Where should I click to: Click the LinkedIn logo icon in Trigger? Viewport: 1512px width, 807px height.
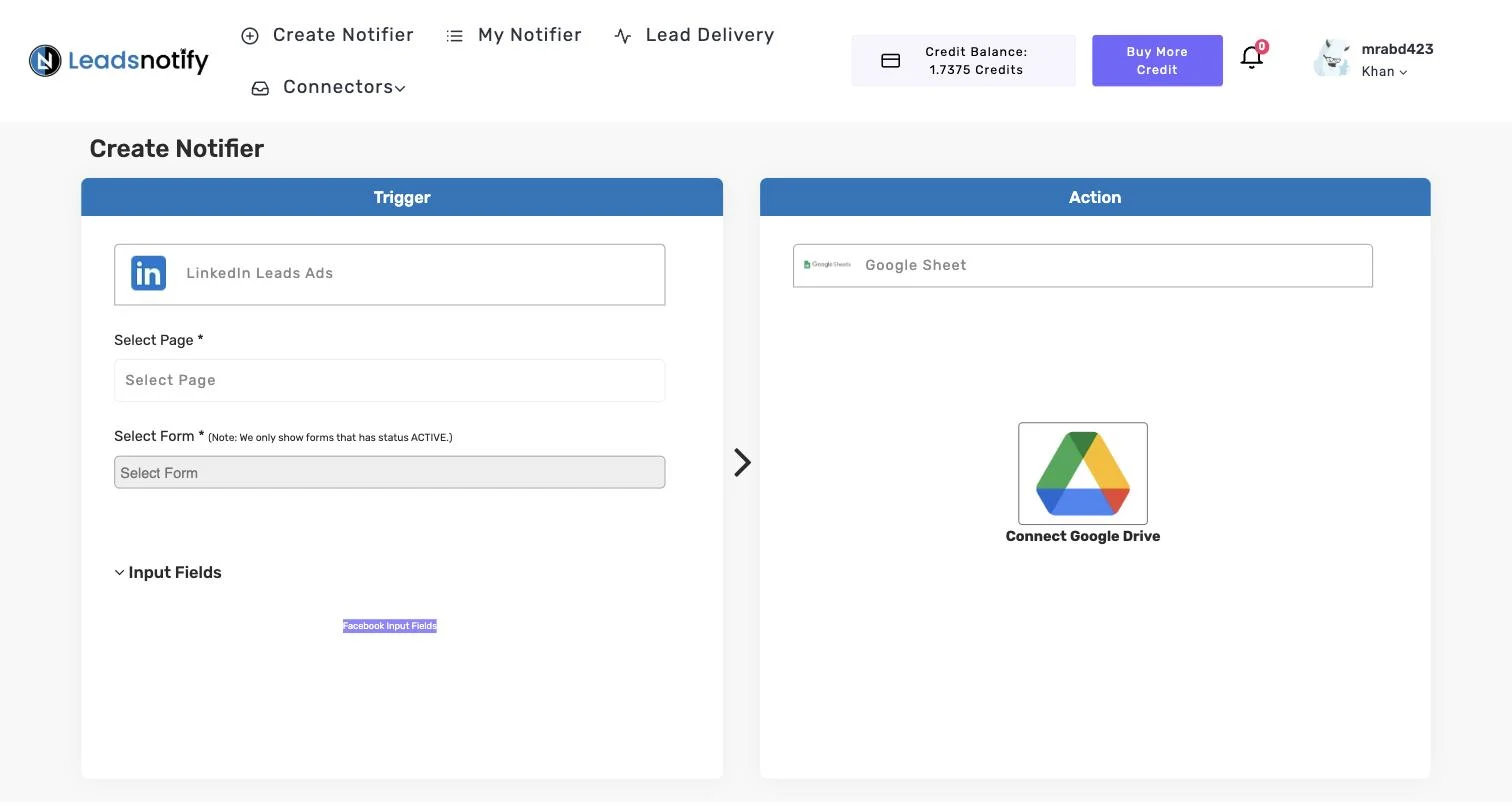pyautogui.click(x=149, y=273)
